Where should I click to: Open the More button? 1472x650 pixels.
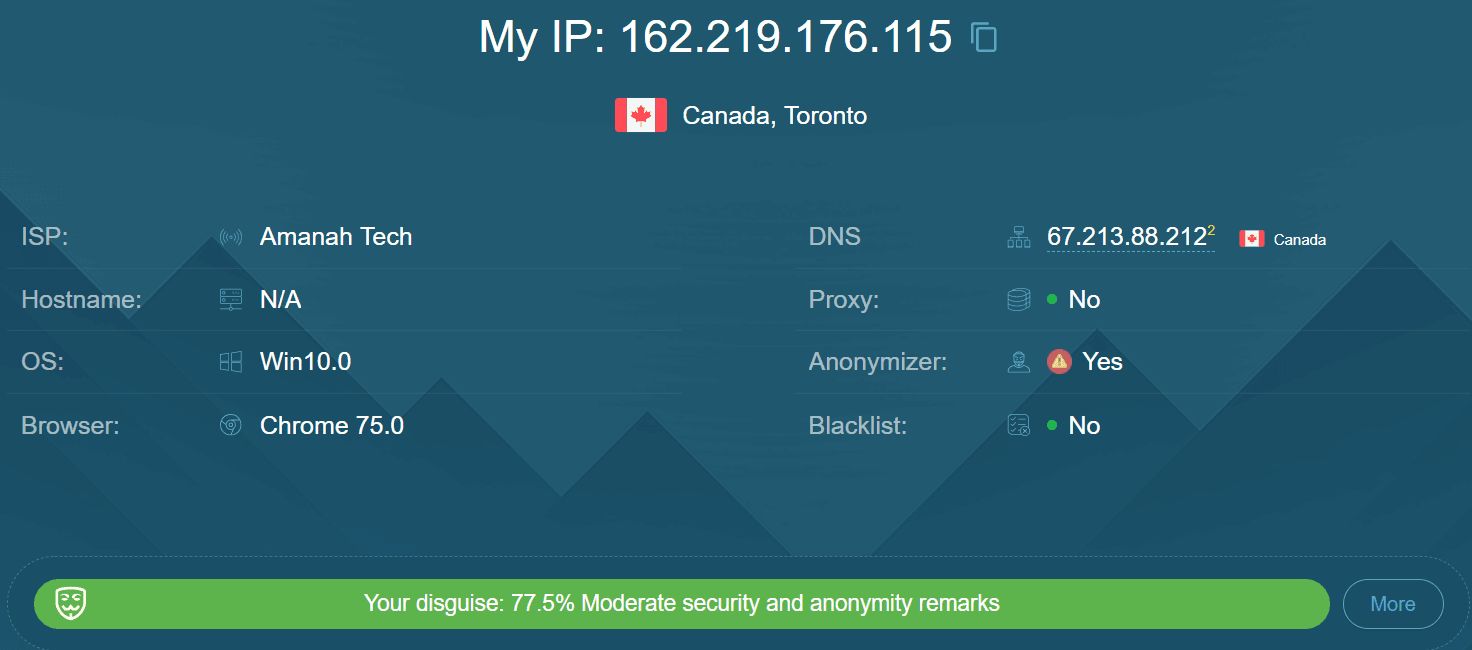tap(1393, 604)
